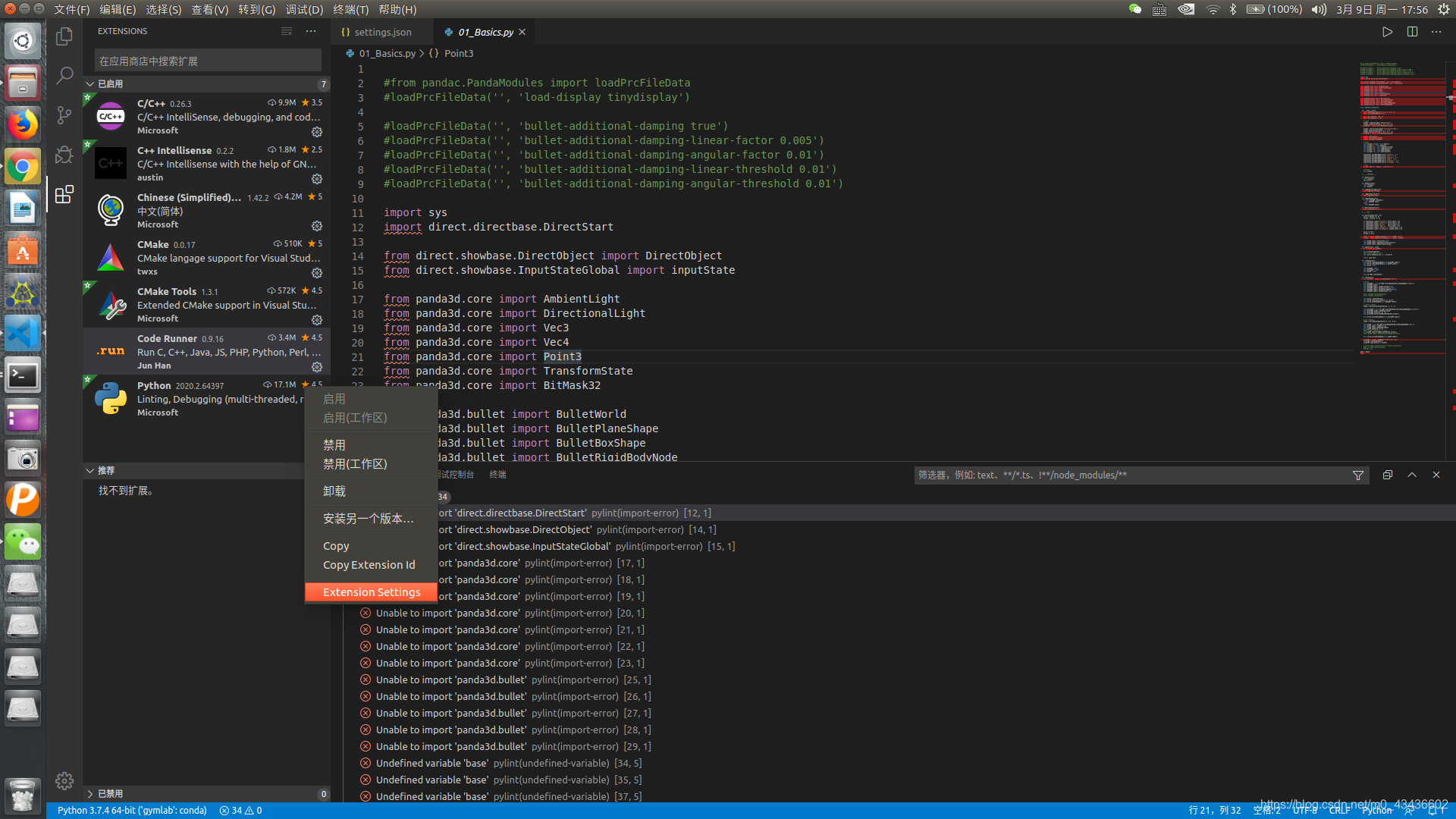This screenshot has width=1456, height=819.
Task: Click Copy Extension Id in the menu
Action: (x=369, y=564)
